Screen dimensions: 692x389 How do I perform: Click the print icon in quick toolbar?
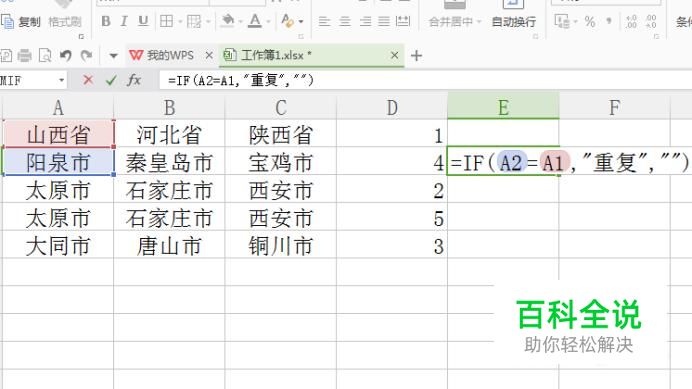tap(25, 56)
